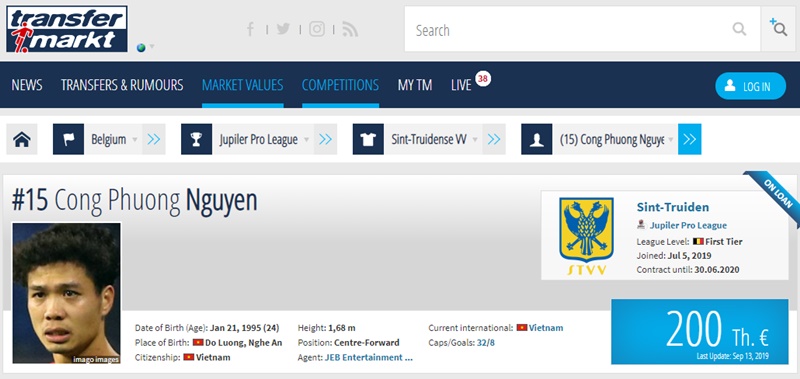Select Last Update: Sep 13, 2019 text
Image resolution: width=800 pixels, height=379 pixels.
pos(733,356)
